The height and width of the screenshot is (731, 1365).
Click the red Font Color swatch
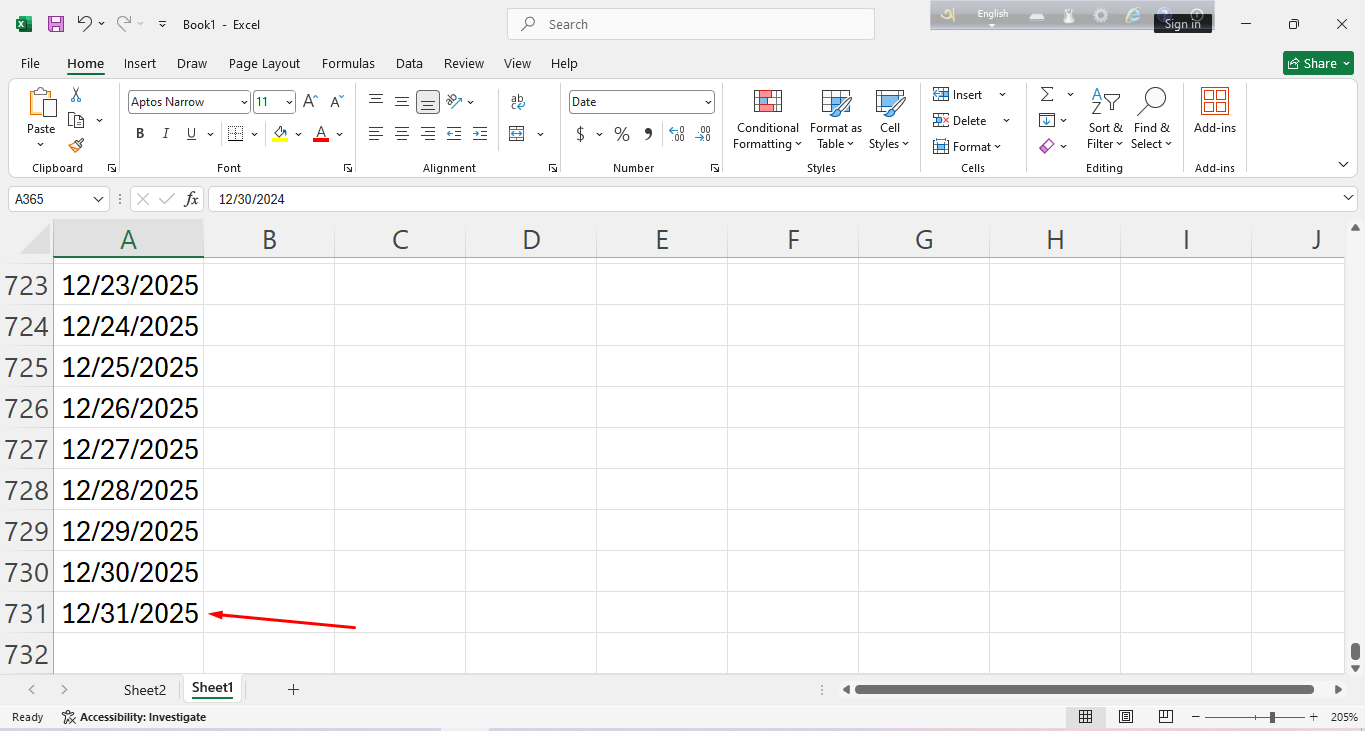321,134
